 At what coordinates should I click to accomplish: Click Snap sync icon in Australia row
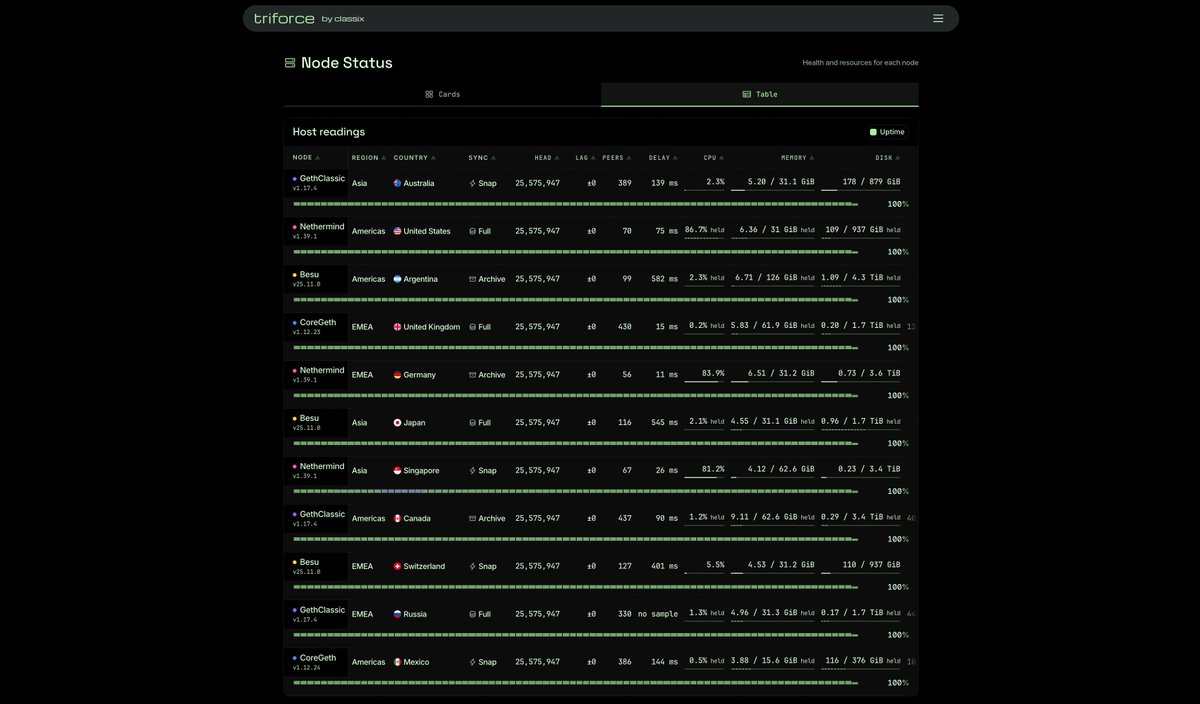point(472,183)
